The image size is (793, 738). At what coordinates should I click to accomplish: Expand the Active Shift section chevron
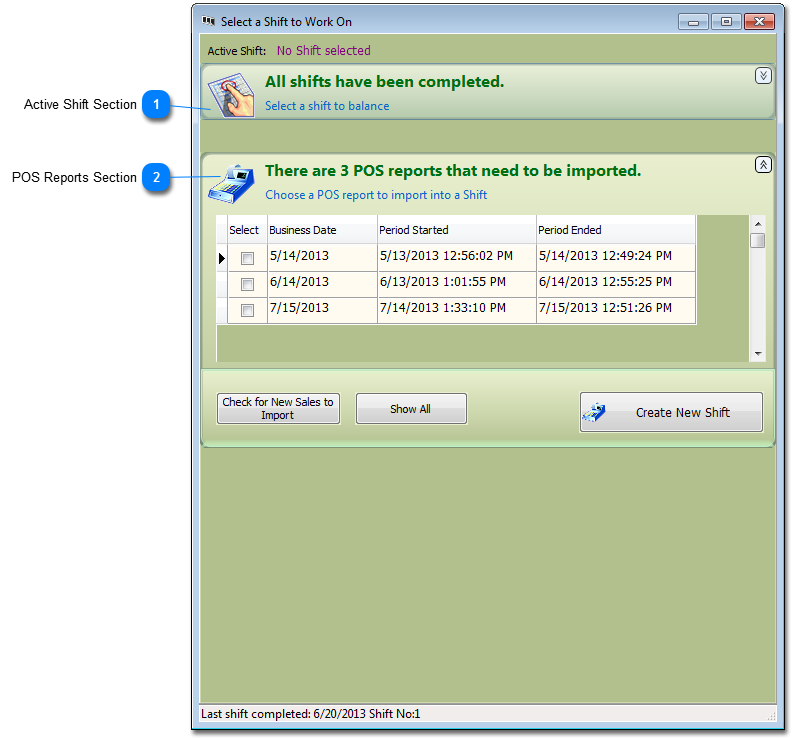[x=763, y=76]
